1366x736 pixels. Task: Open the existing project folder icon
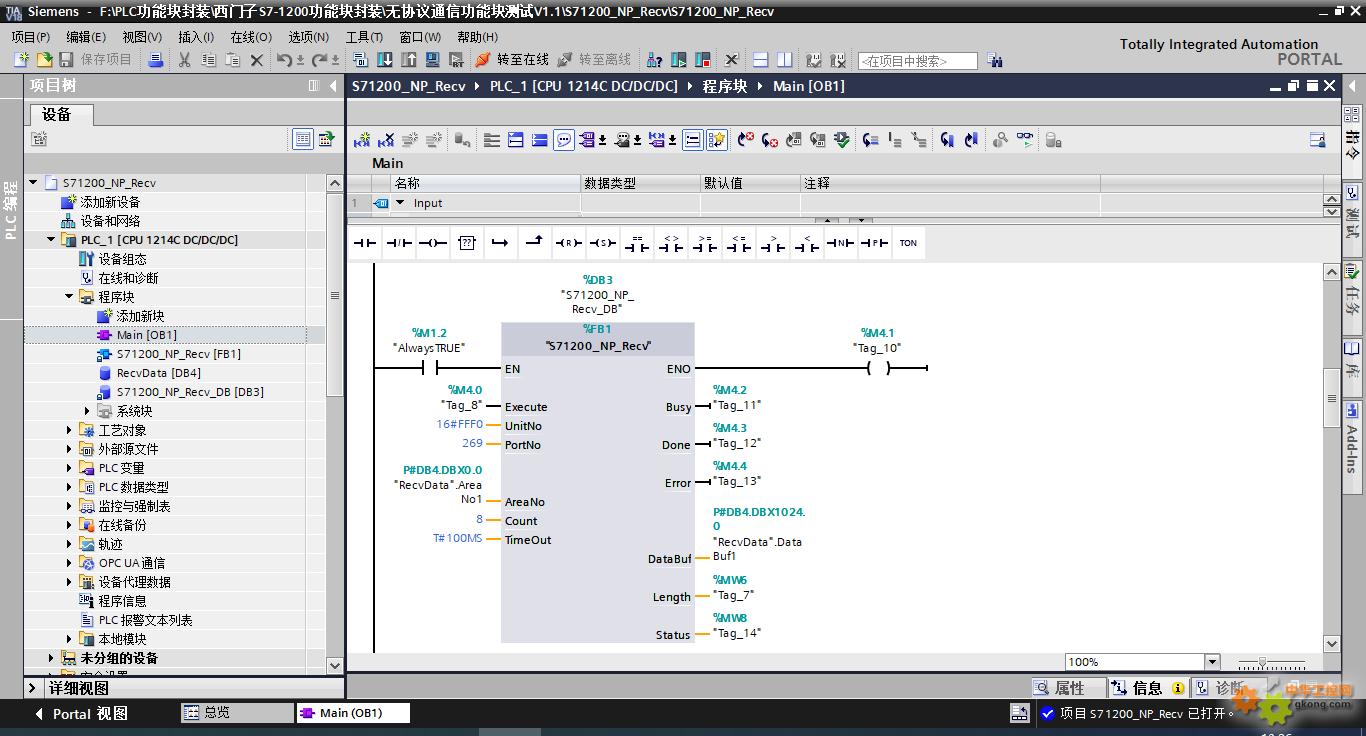click(44, 60)
